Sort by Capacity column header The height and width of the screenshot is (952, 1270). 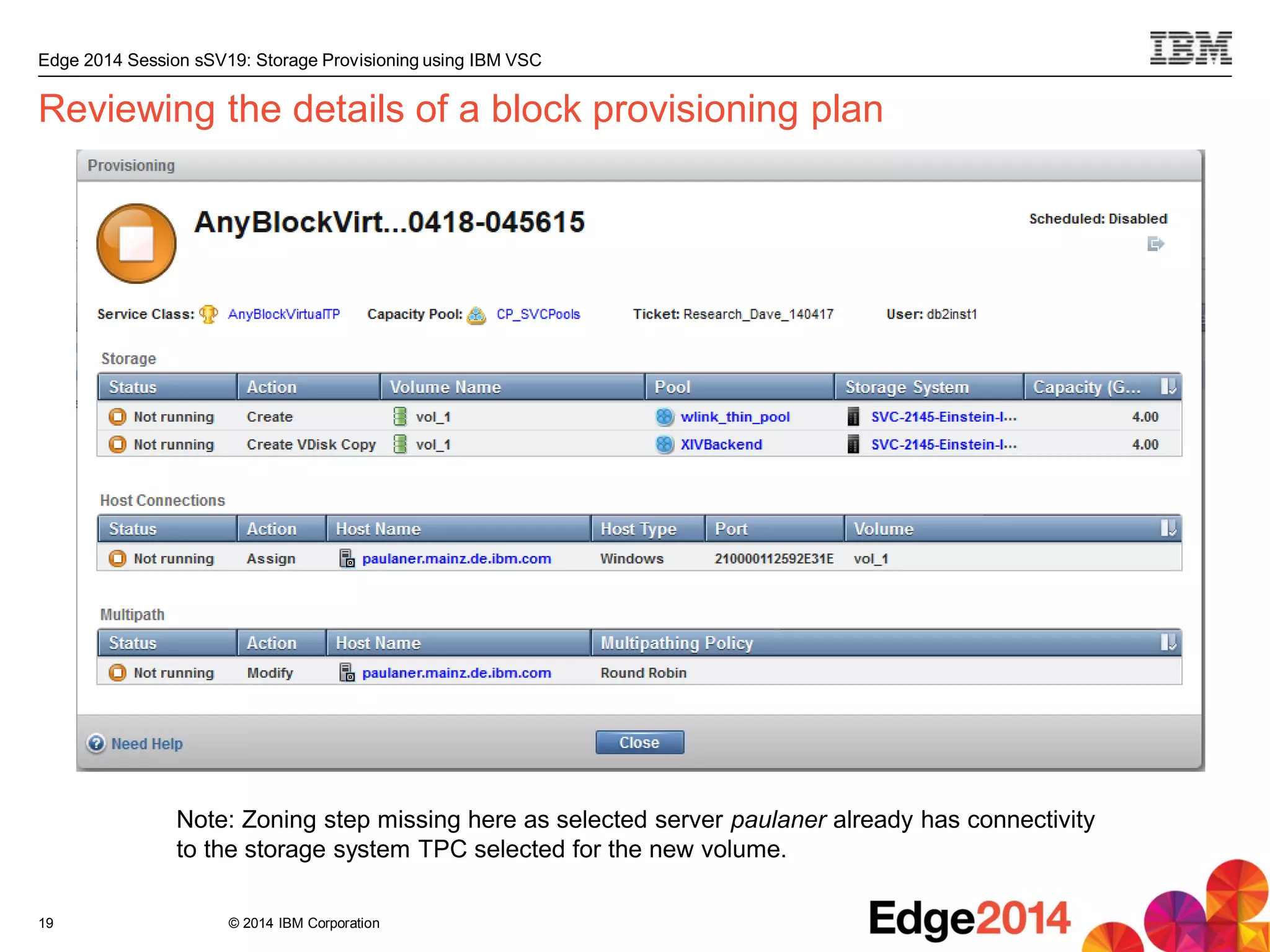pyautogui.click(x=1091, y=387)
